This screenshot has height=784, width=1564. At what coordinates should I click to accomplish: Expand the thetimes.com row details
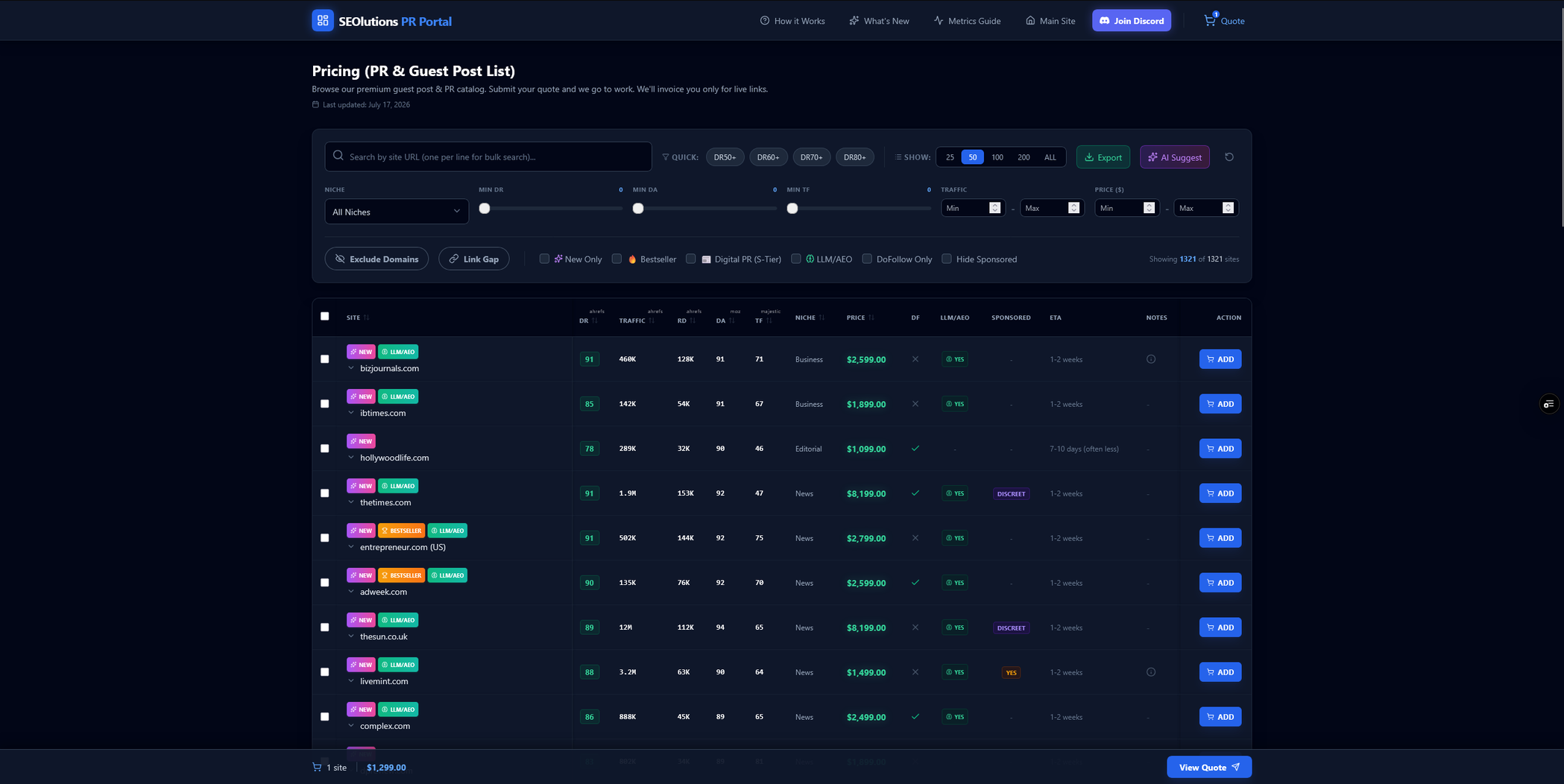point(351,502)
